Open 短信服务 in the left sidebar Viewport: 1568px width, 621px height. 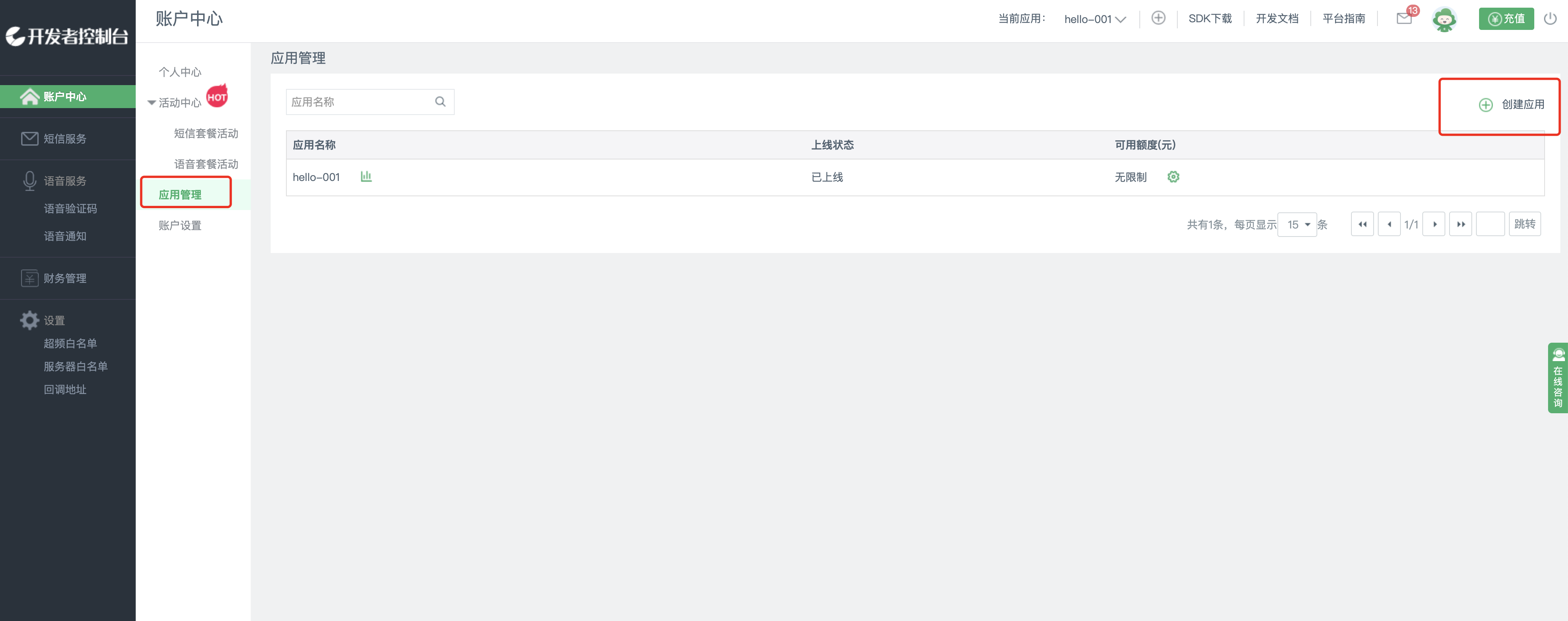[x=64, y=139]
